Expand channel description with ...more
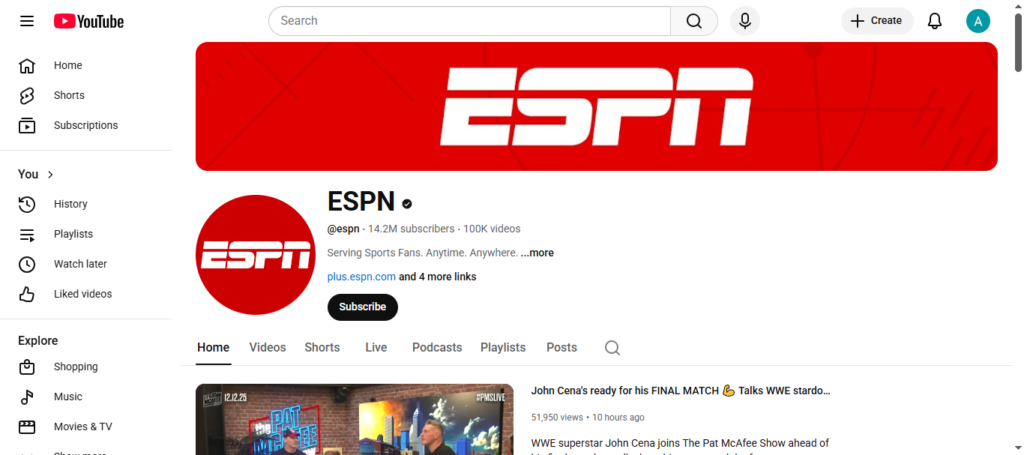 coord(537,253)
